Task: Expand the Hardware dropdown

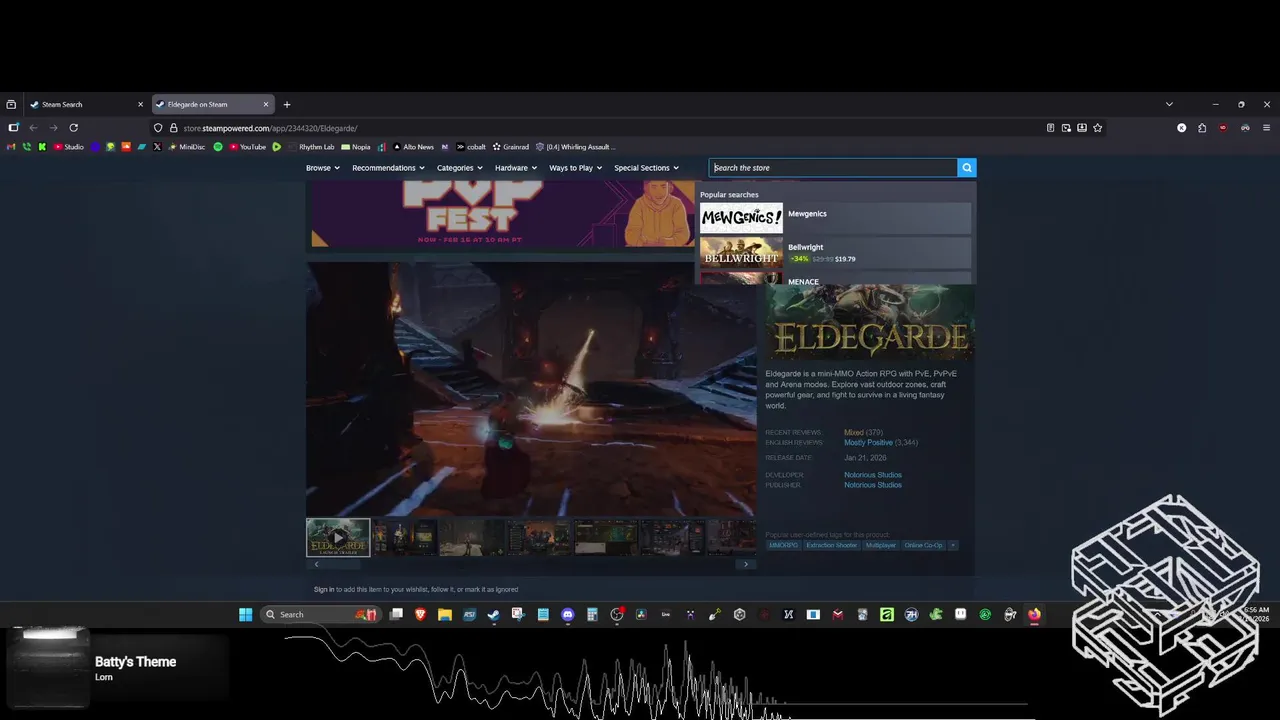Action: tap(516, 168)
